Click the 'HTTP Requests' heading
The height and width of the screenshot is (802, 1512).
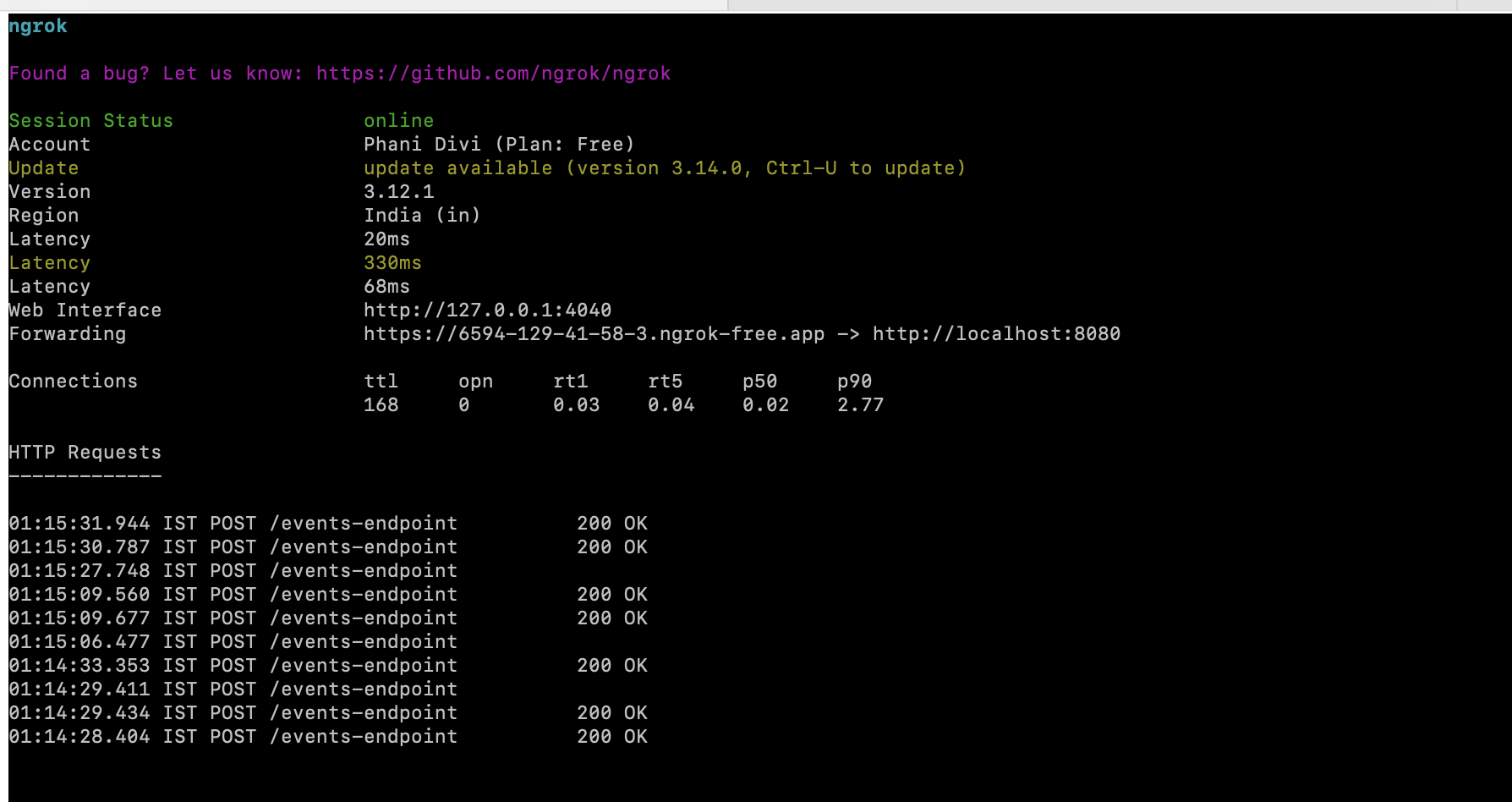(85, 453)
